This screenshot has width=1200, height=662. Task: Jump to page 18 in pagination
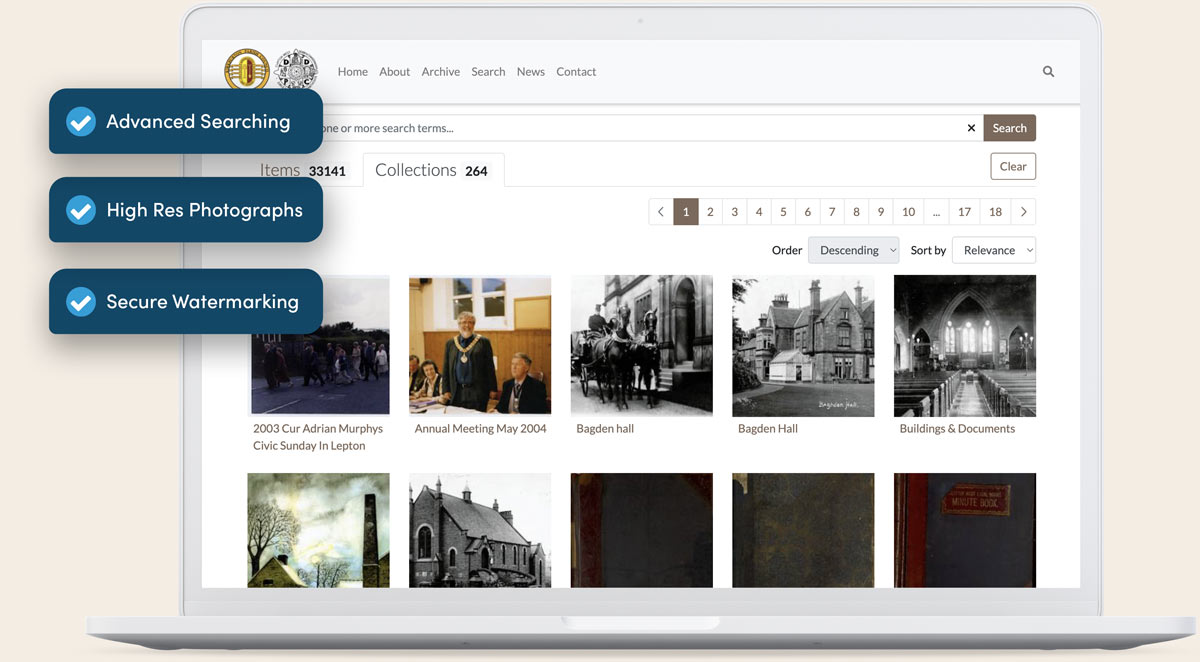click(995, 212)
